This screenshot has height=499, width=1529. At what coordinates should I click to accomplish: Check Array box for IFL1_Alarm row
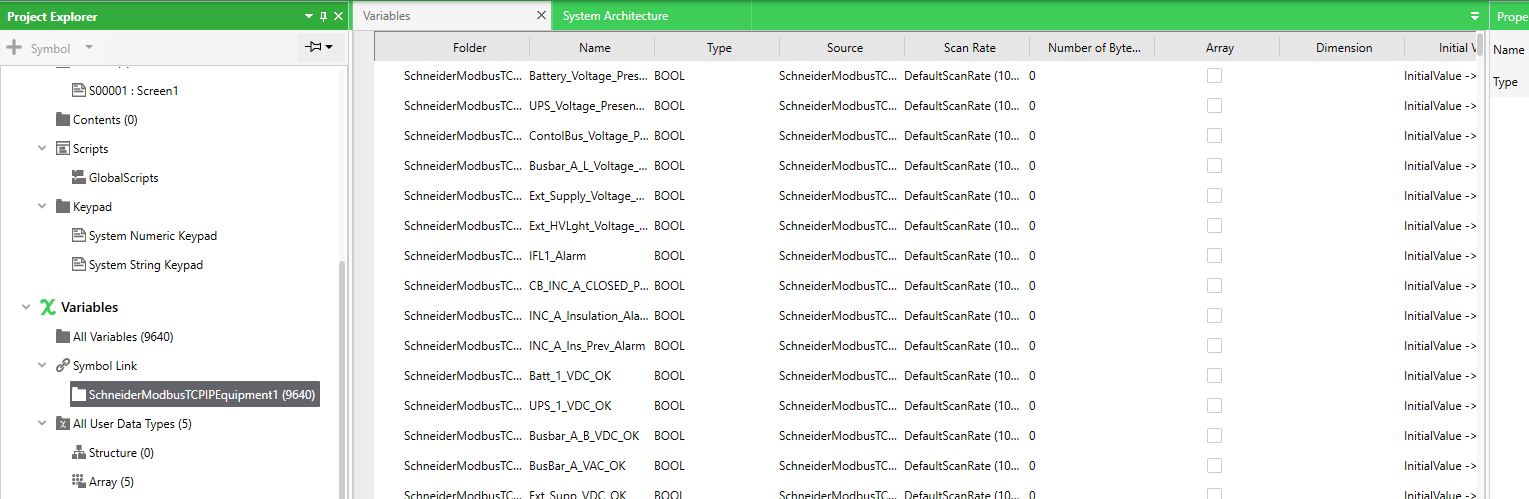point(1214,255)
